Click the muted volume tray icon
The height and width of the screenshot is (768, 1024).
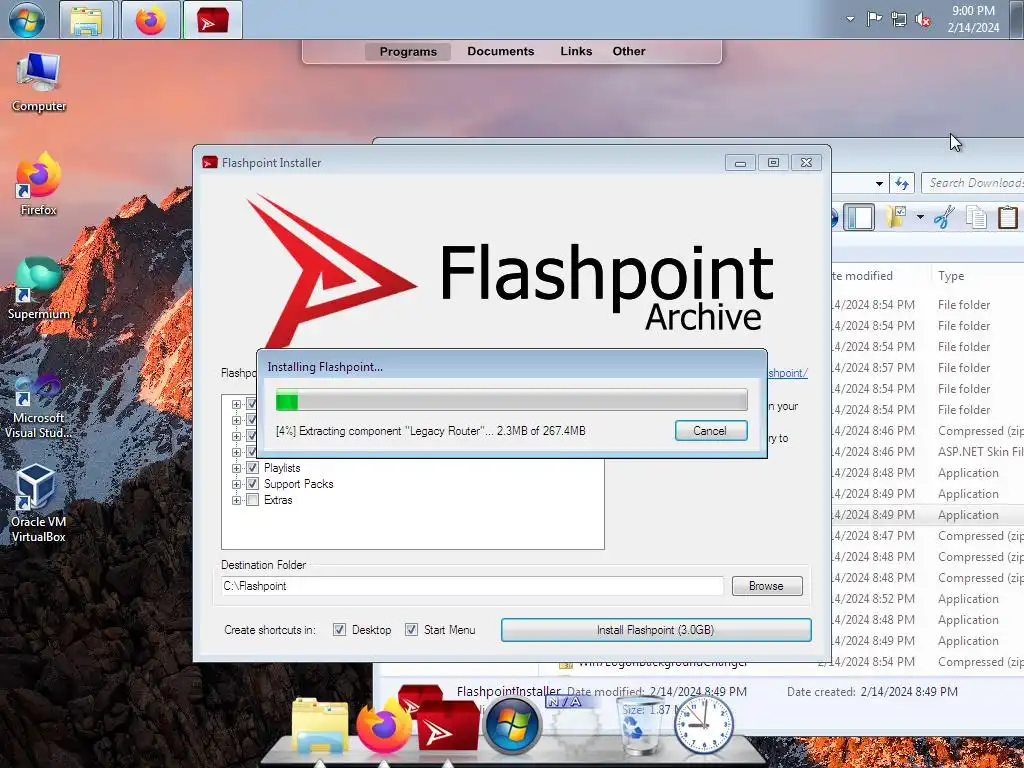(x=923, y=20)
